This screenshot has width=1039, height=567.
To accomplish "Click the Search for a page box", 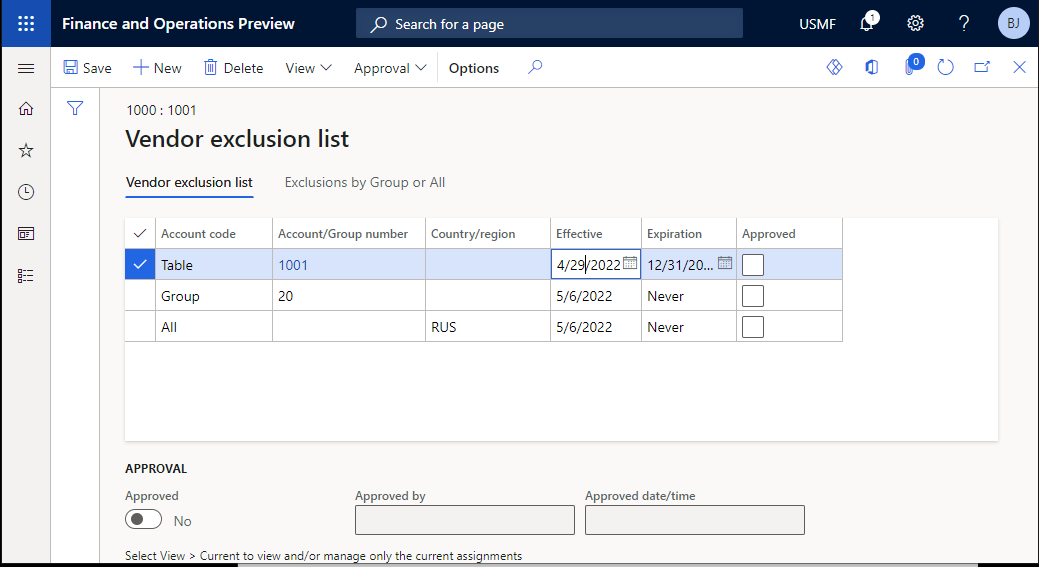I will 549,24.
